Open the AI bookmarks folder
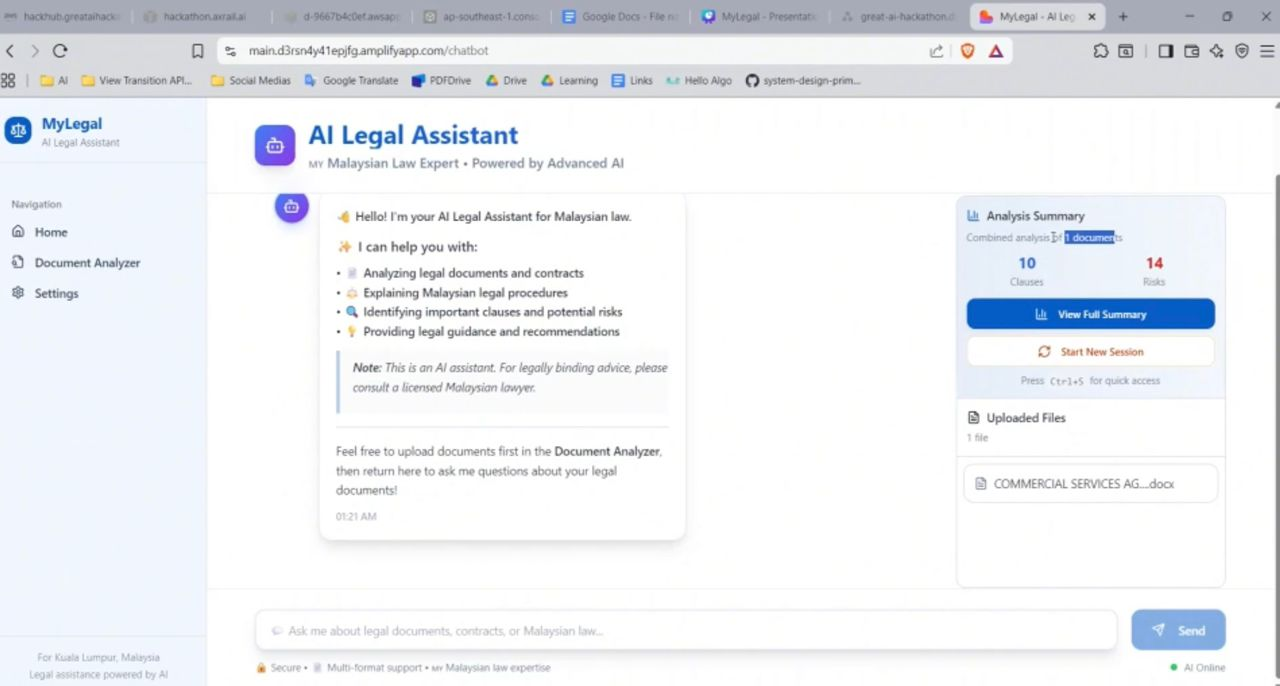 pyautogui.click(x=56, y=80)
